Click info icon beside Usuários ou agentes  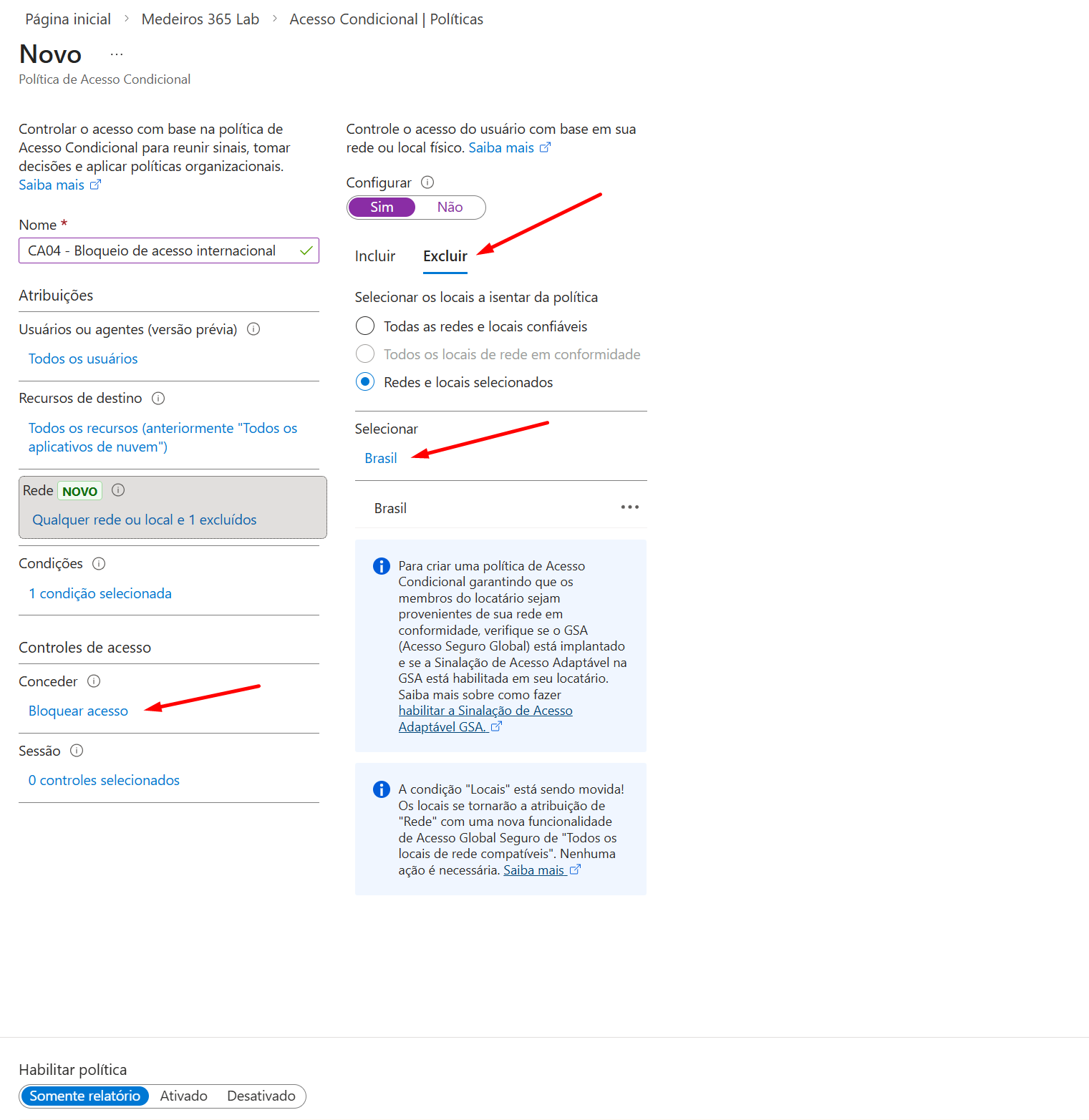tap(253, 329)
